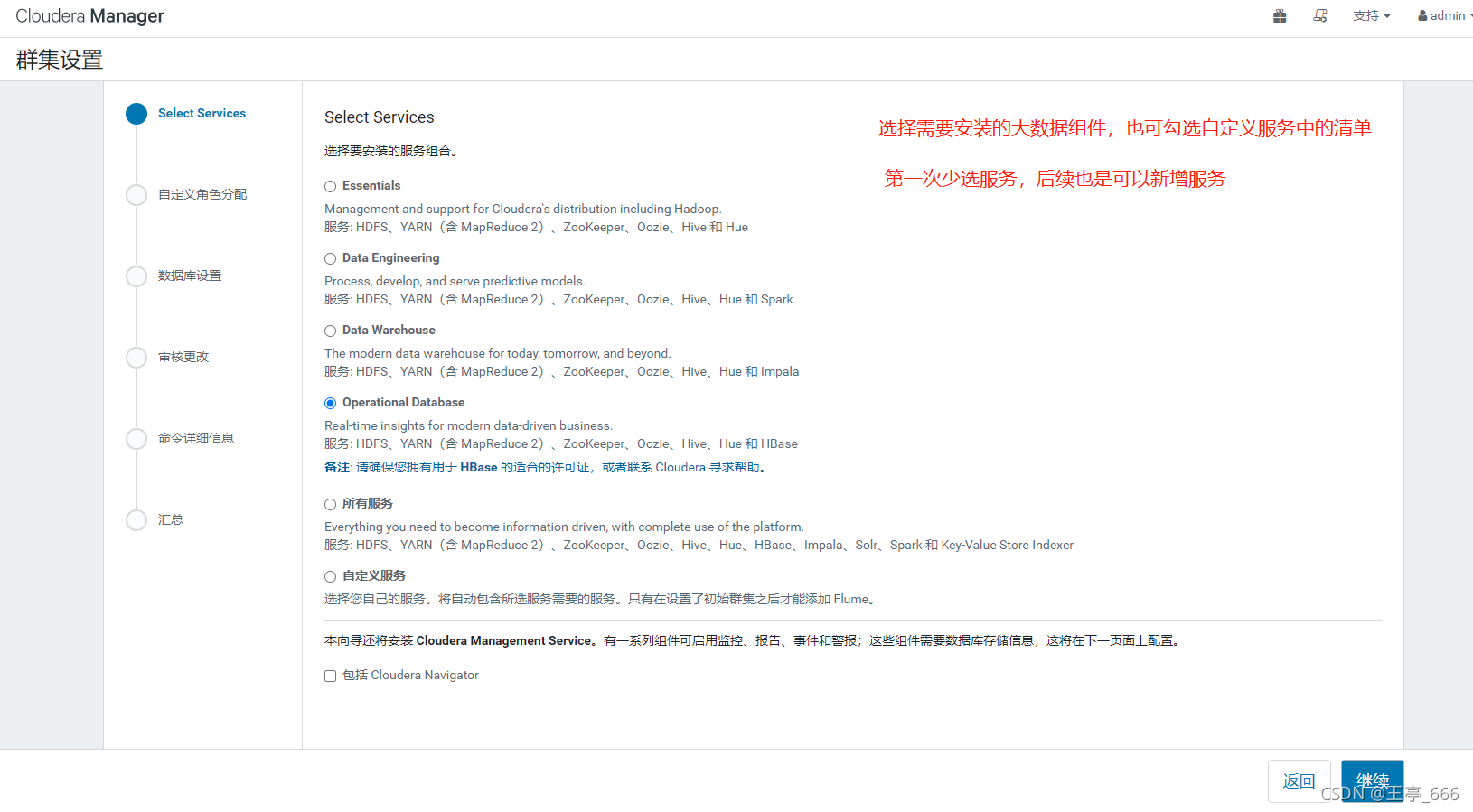Image resolution: width=1473 pixels, height=812 pixels.
Task: Click the services list ending 'Hue 和 Spark'
Action: click(x=558, y=299)
